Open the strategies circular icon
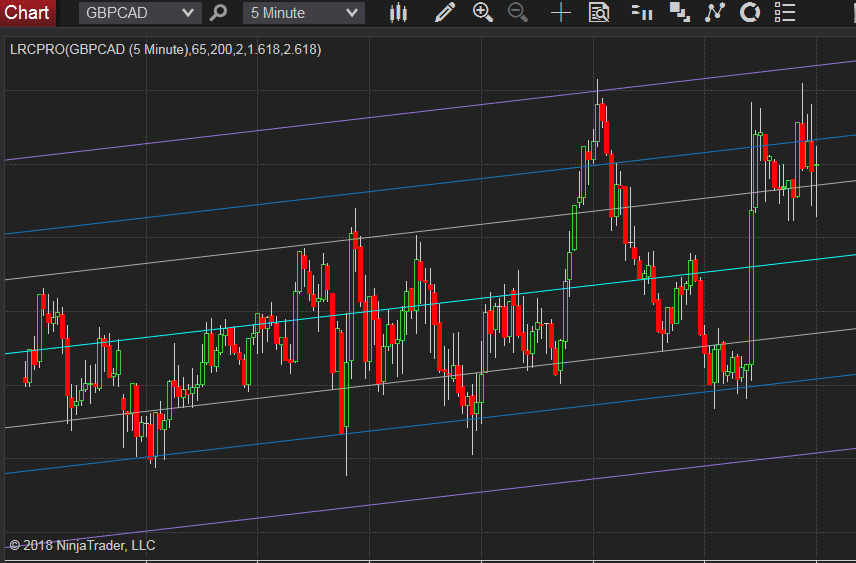The image size is (856, 563). [x=750, y=13]
